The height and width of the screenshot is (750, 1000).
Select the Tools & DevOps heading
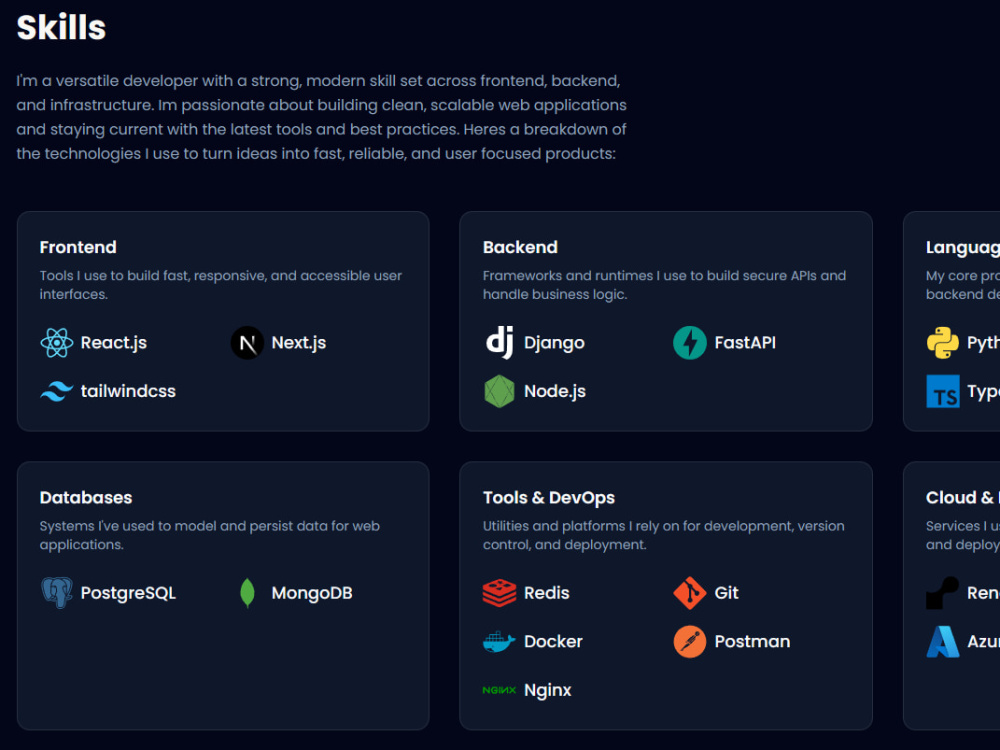click(x=548, y=498)
